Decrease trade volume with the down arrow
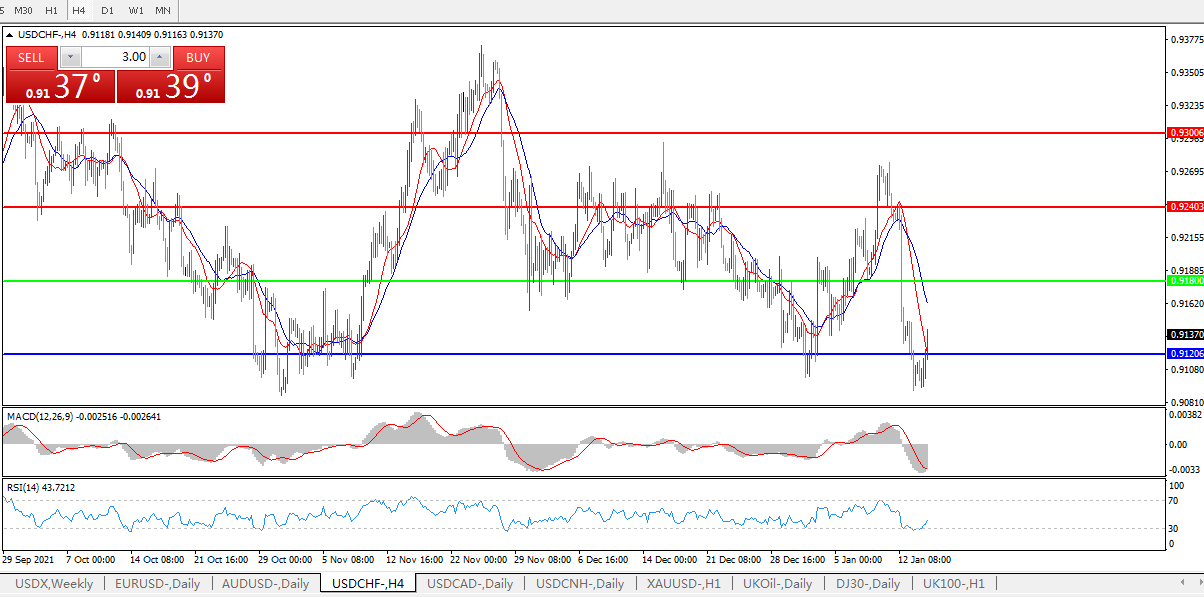The height and width of the screenshot is (597, 1204). [70, 57]
